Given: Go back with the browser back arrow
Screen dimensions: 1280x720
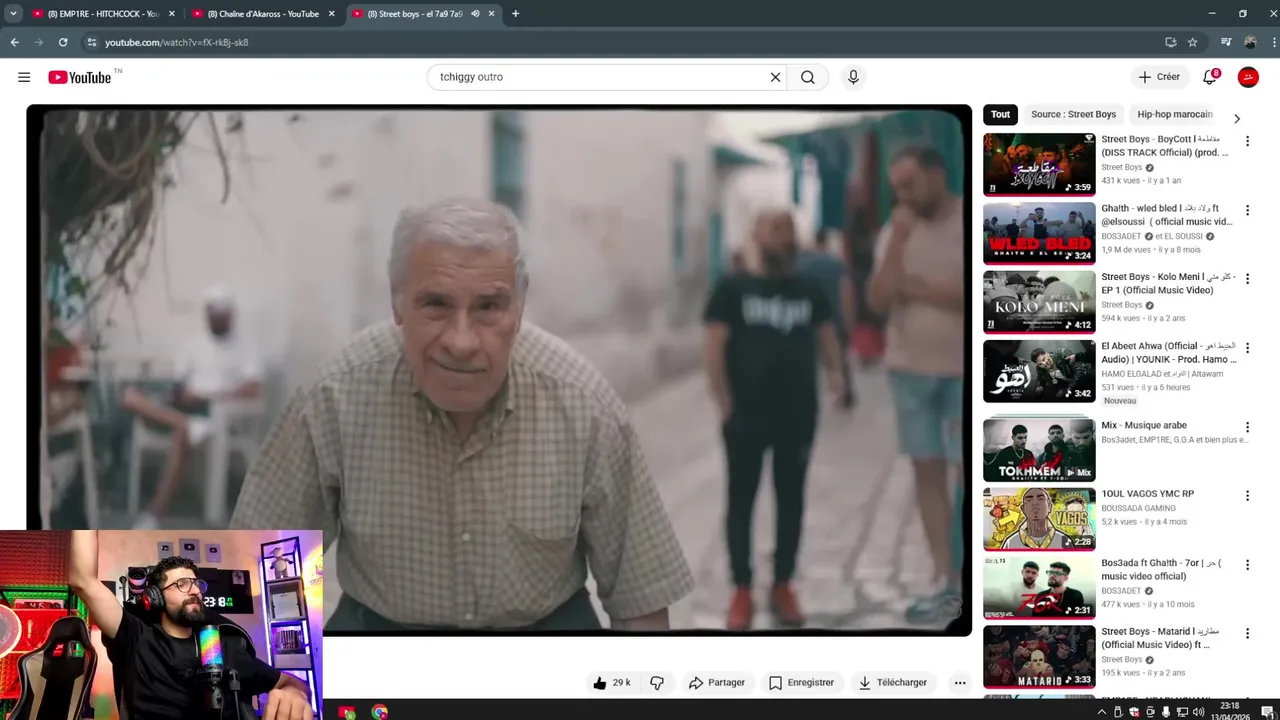Looking at the screenshot, I should 15,42.
